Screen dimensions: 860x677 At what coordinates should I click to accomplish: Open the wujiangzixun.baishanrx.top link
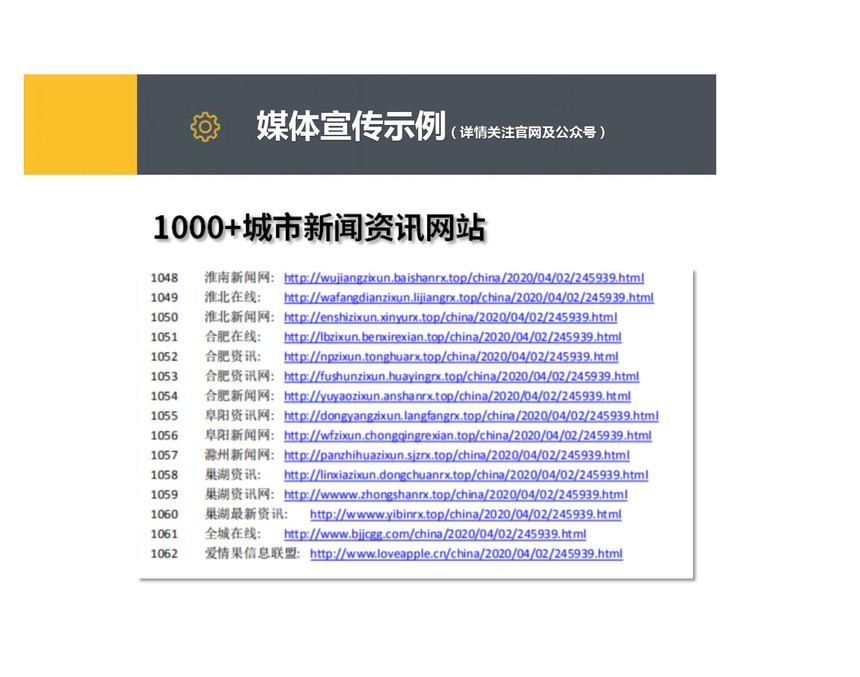(464, 278)
